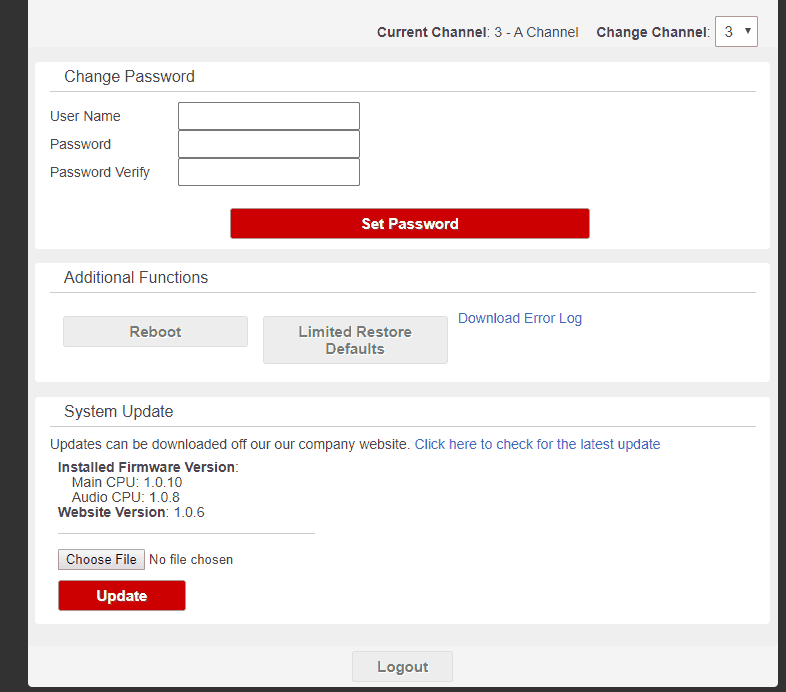The height and width of the screenshot is (692, 786).
Task: Click the User Name input field
Action: (268, 116)
